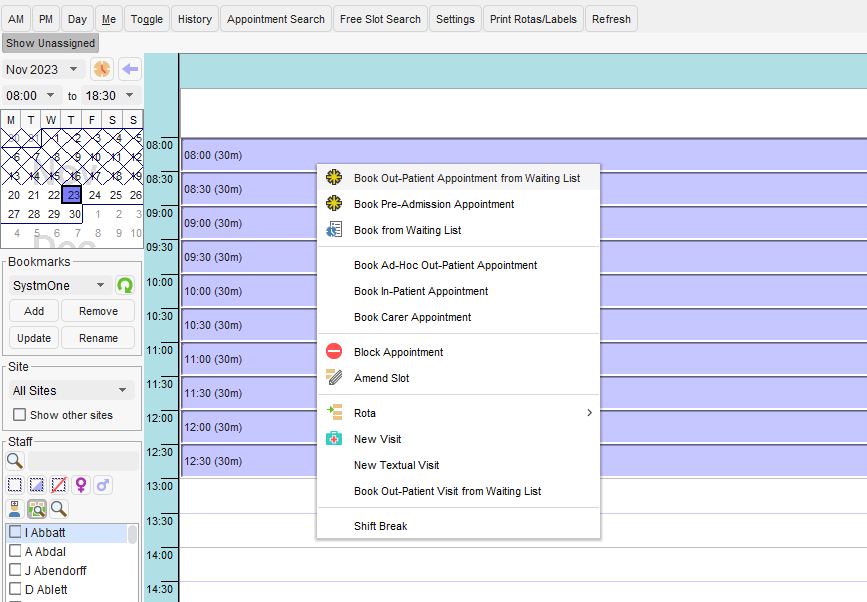Click the purple back arrow icon
This screenshot has width=867, height=602.
pyautogui.click(x=130, y=69)
